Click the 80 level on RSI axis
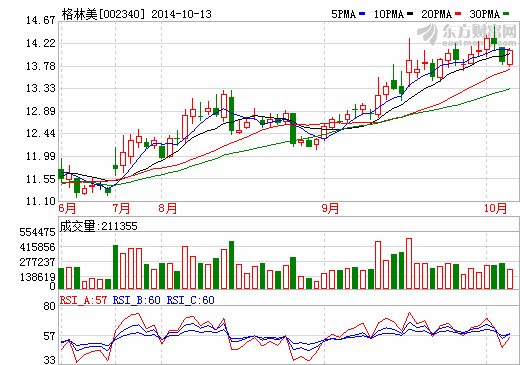 49,306
